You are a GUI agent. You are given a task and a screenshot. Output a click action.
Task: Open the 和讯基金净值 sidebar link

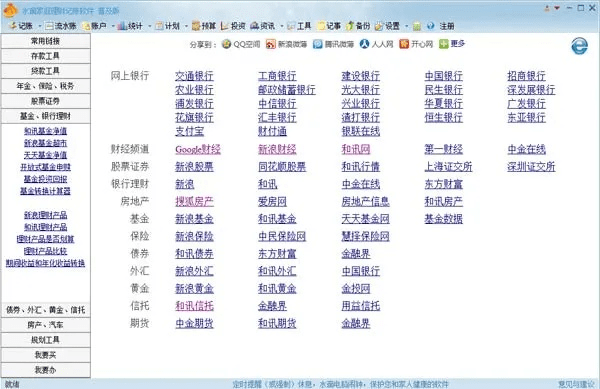(x=46, y=131)
